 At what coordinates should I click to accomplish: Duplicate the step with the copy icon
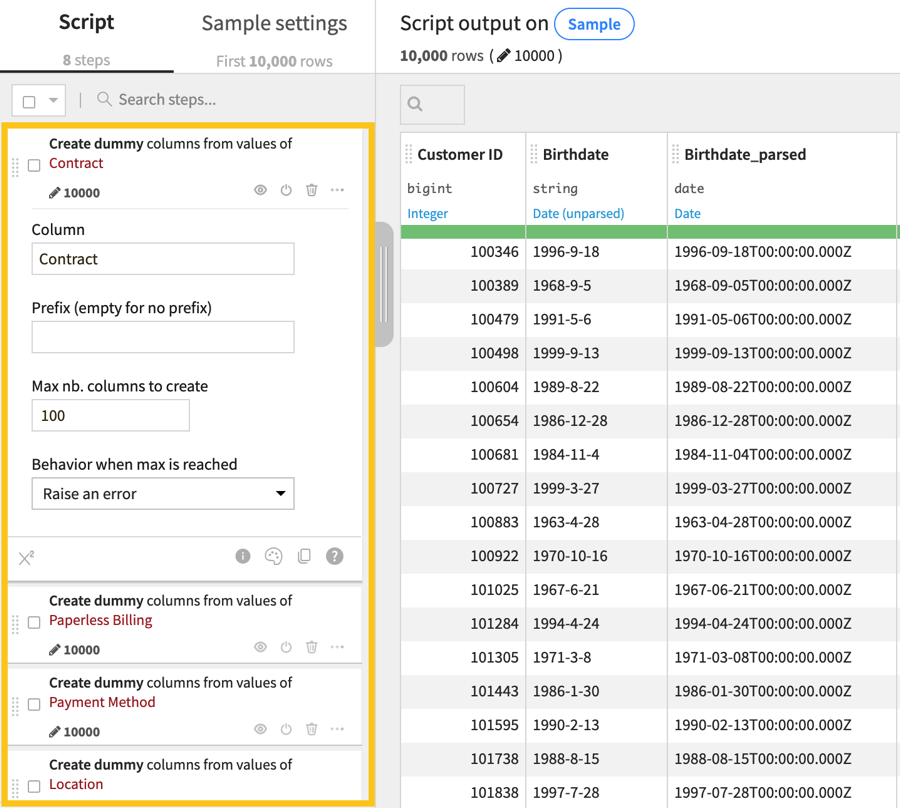click(x=304, y=556)
